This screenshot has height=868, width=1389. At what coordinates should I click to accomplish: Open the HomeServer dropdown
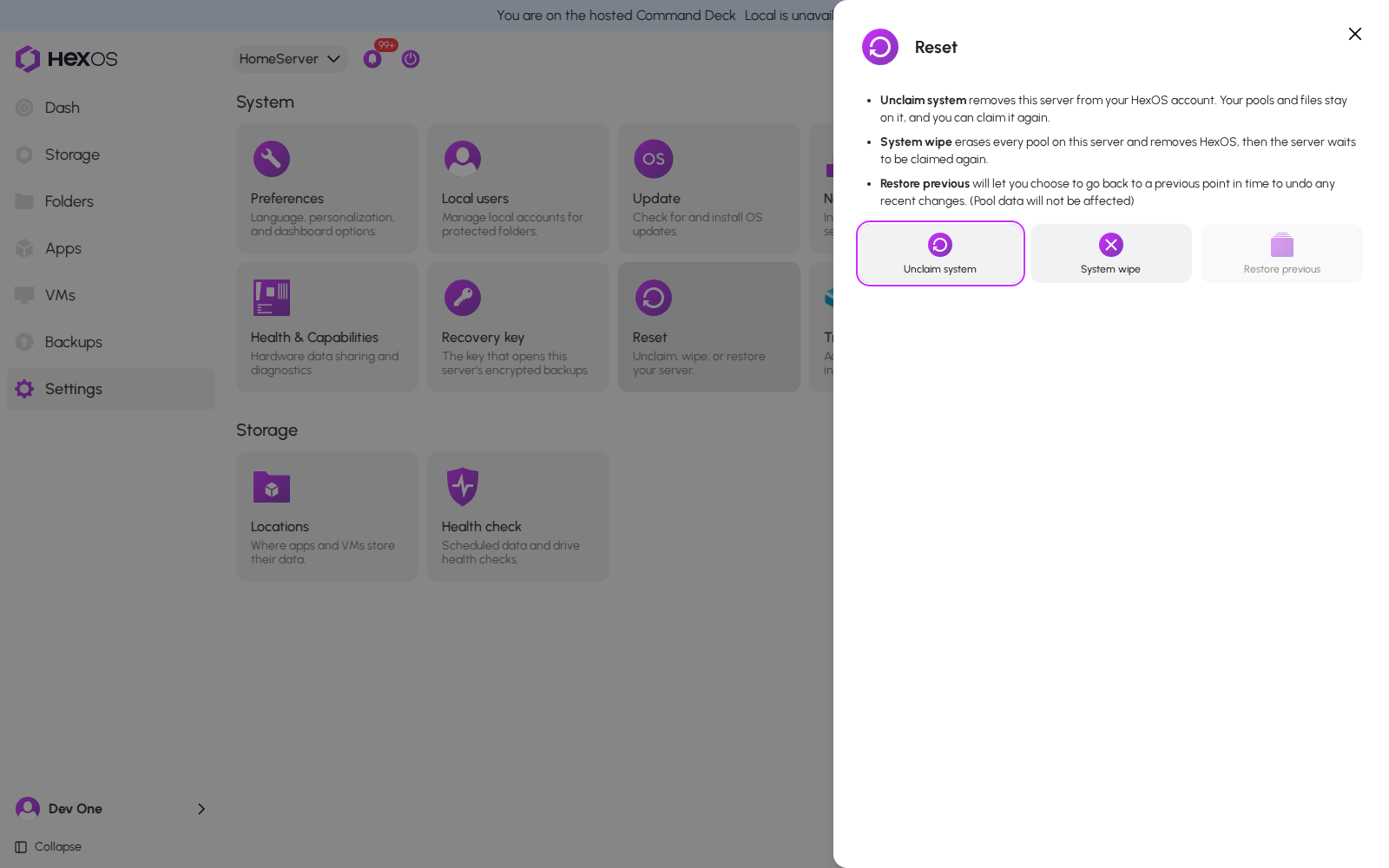pos(290,59)
